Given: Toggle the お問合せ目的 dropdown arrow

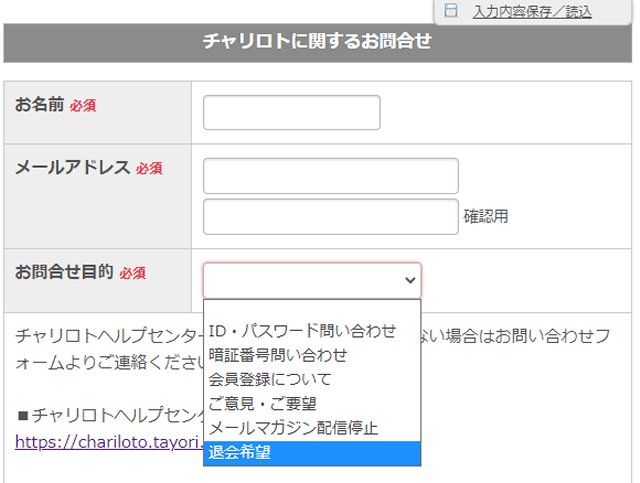Looking at the screenshot, I should pos(410,280).
